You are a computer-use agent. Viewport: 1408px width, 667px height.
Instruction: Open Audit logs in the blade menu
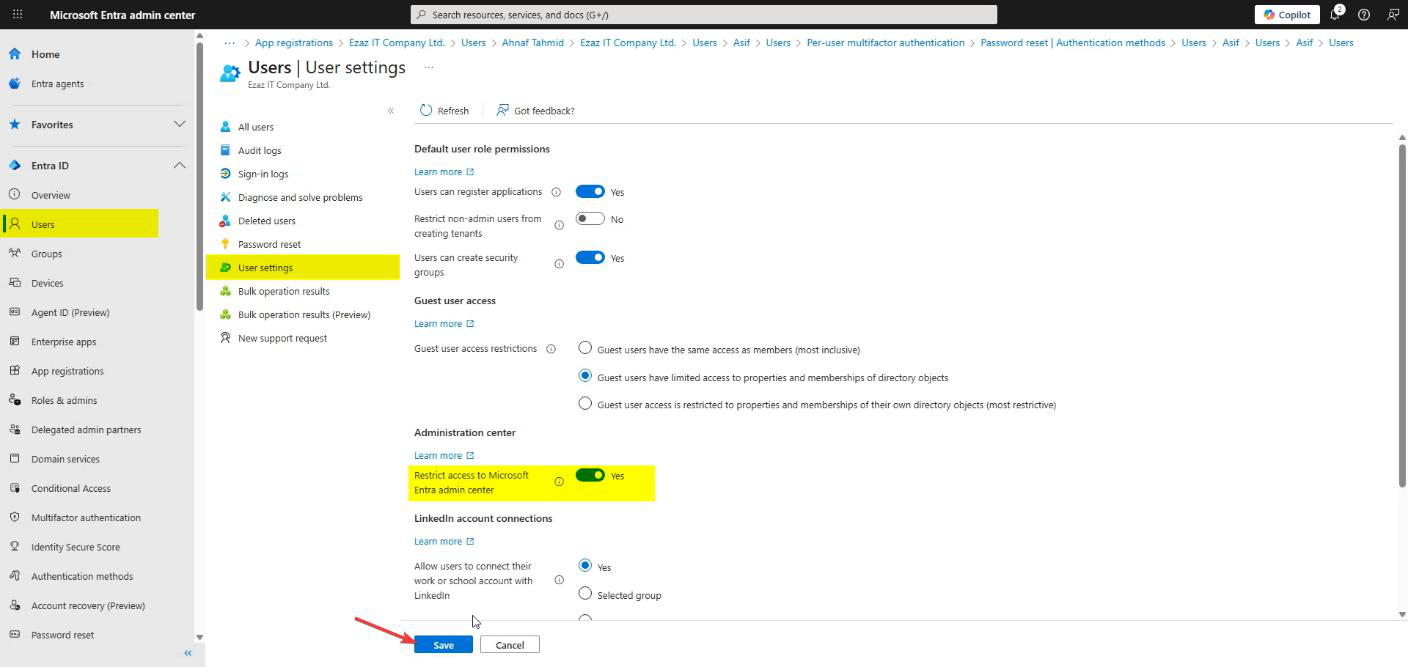pos(259,151)
